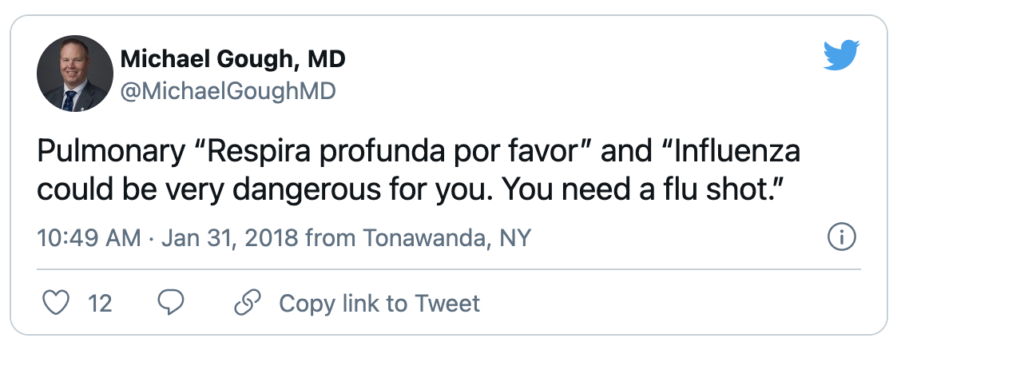Image resolution: width=1024 pixels, height=366 pixels.
Task: Open the Michael Gough, MD display name
Action: [x=233, y=59]
